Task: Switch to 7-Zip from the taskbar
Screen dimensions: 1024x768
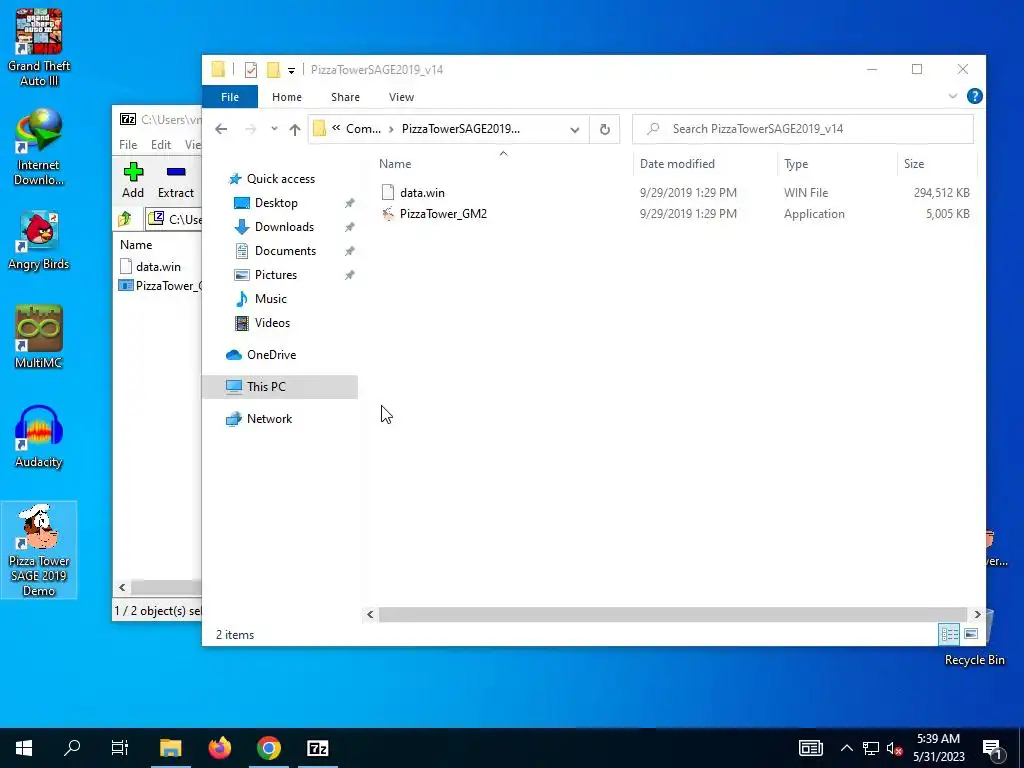Action: click(317, 748)
